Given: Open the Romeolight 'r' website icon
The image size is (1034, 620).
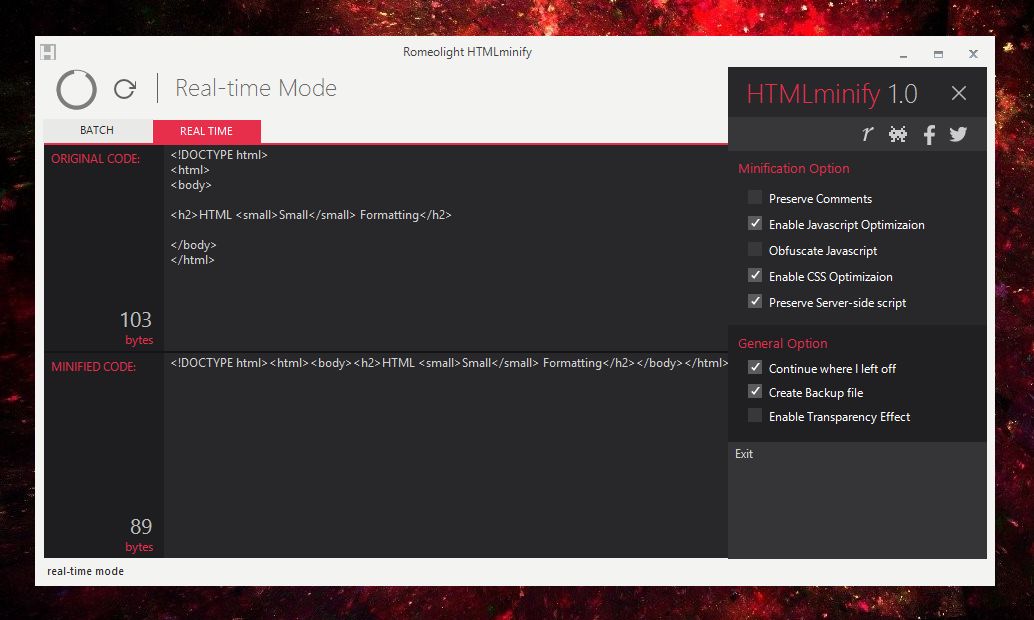Looking at the screenshot, I should click(867, 134).
